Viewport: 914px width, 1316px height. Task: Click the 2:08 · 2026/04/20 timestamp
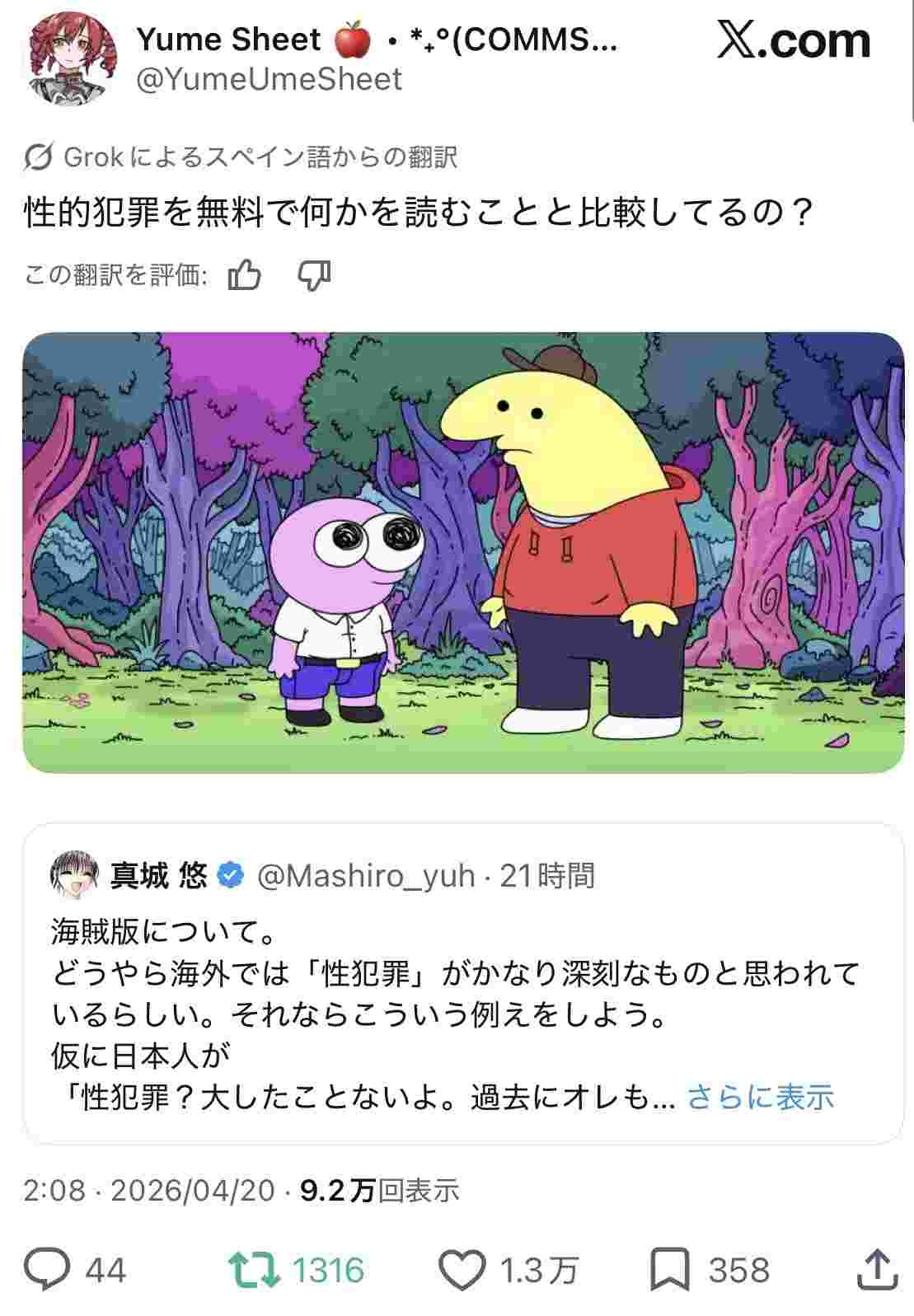[x=149, y=1190]
